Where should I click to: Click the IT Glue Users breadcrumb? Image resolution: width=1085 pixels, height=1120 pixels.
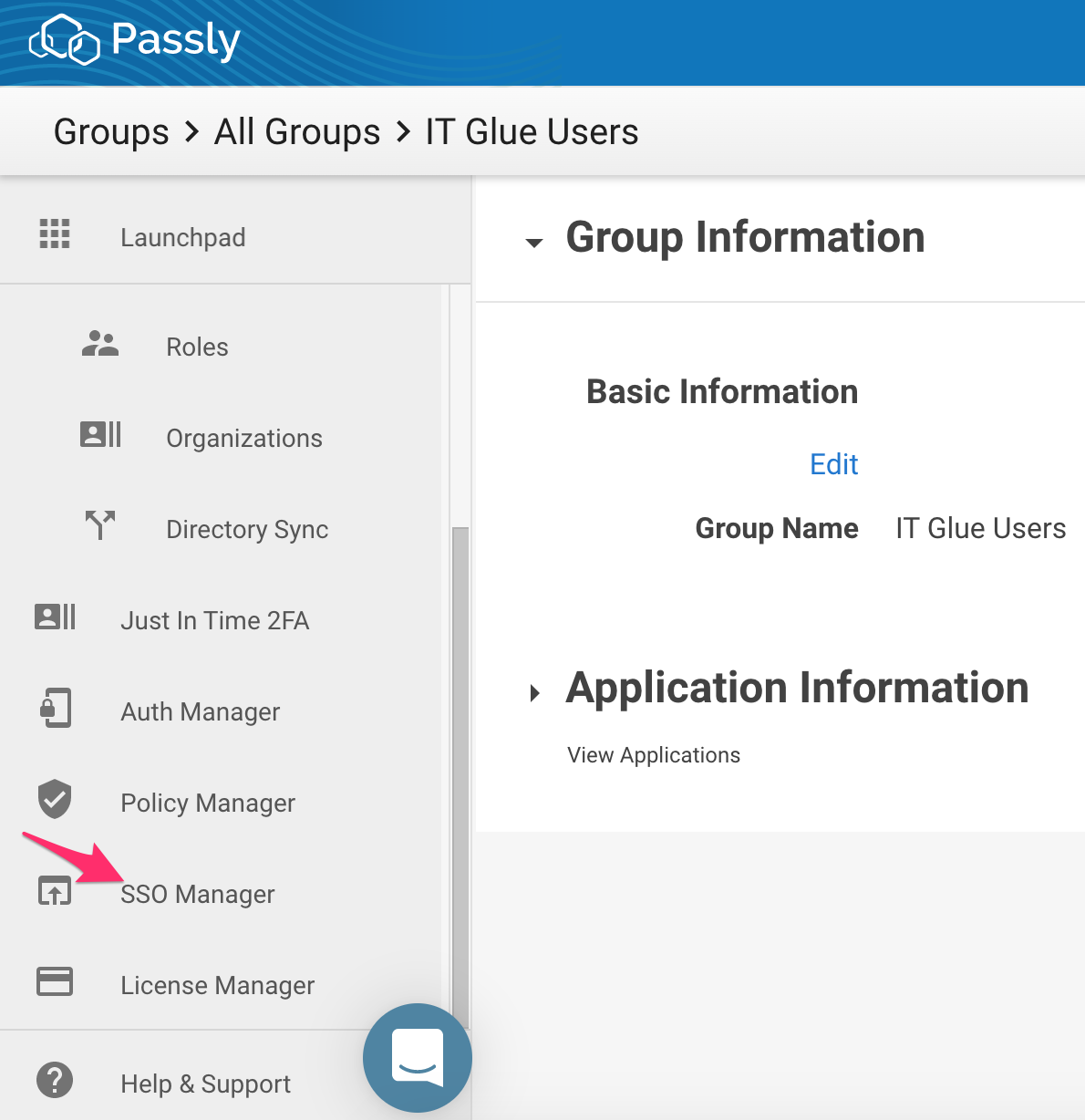(532, 131)
